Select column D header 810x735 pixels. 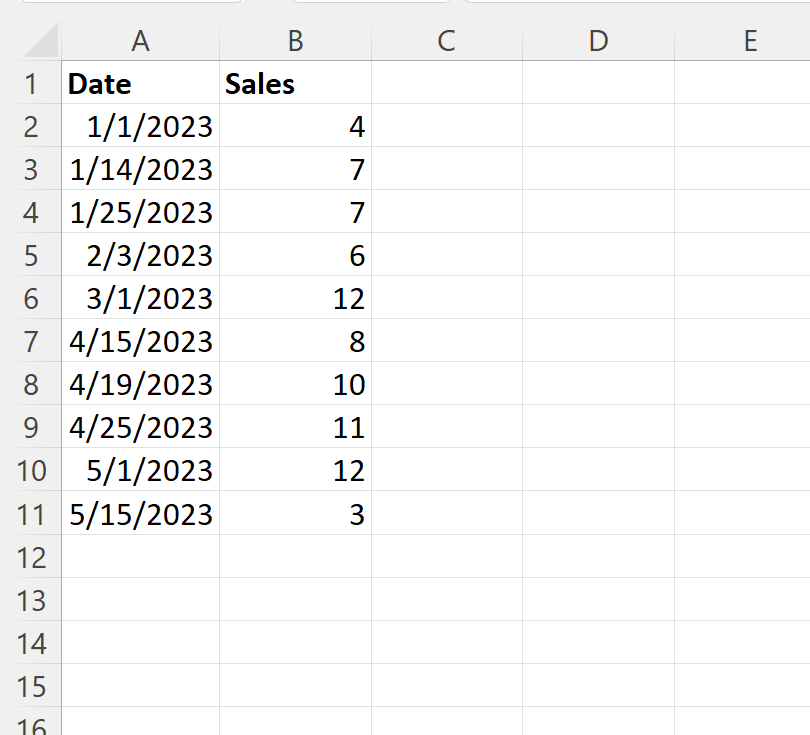pyautogui.click(x=598, y=40)
